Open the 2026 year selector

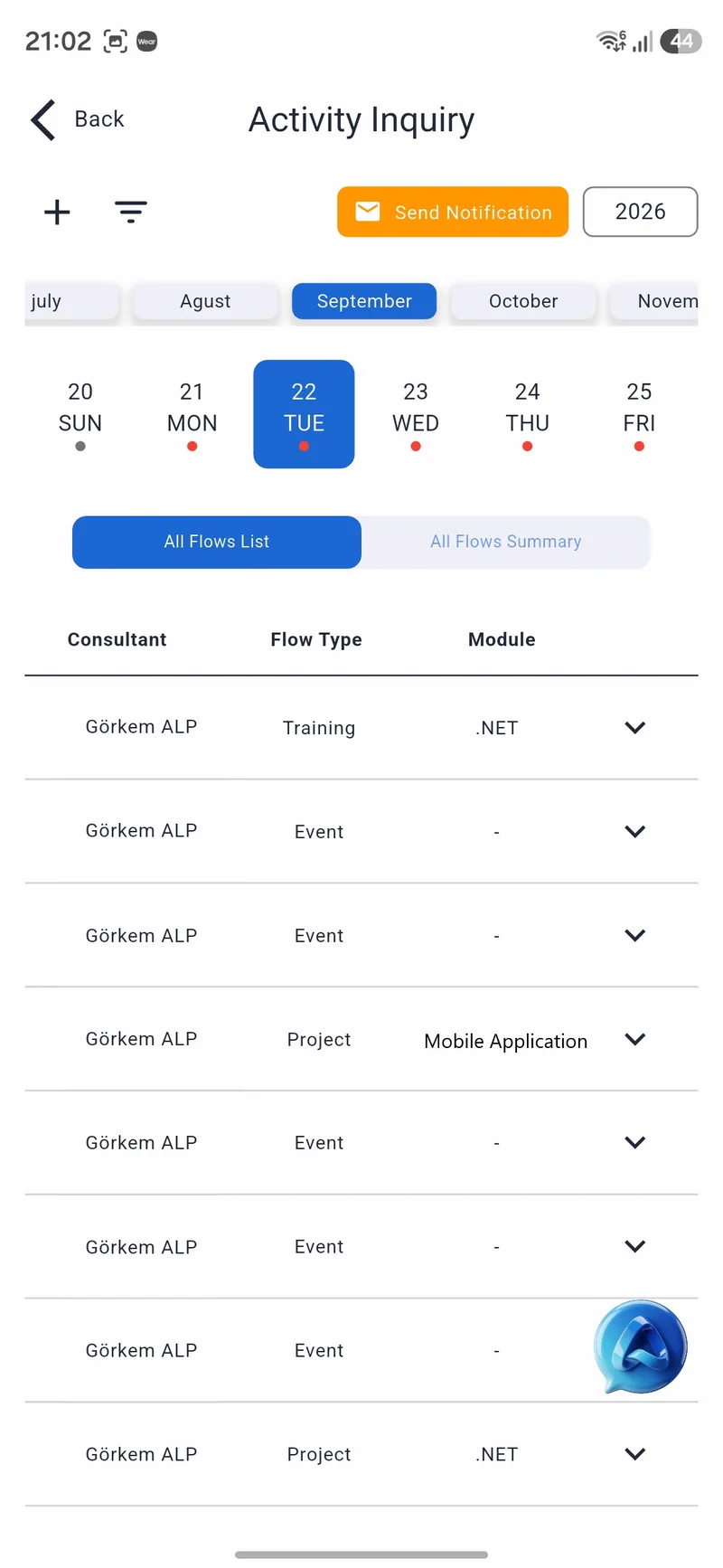(x=641, y=212)
